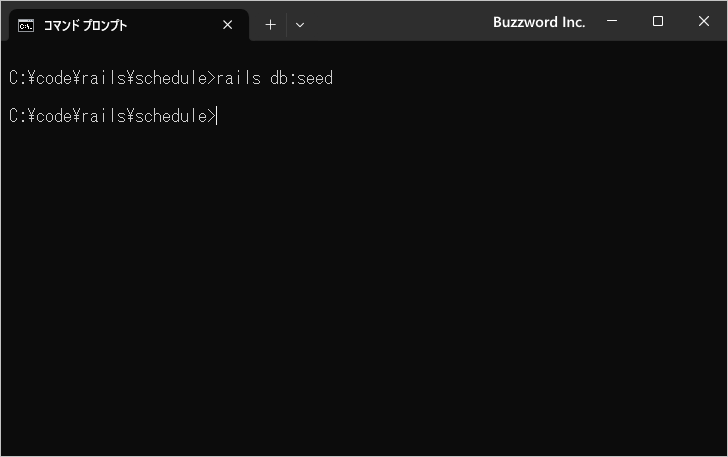The width and height of the screenshot is (728, 457).
Task: Click the Buzzword Inc. title text
Action: pyautogui.click(x=539, y=22)
